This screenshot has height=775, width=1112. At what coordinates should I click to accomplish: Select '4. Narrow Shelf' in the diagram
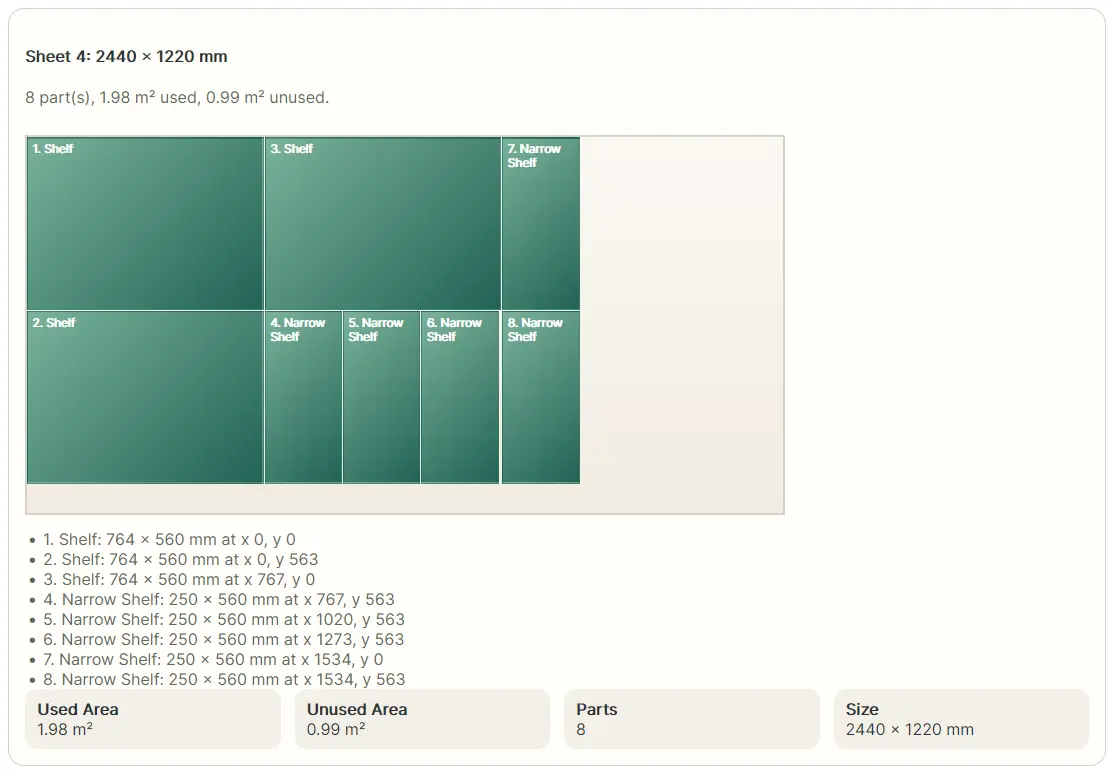point(304,397)
